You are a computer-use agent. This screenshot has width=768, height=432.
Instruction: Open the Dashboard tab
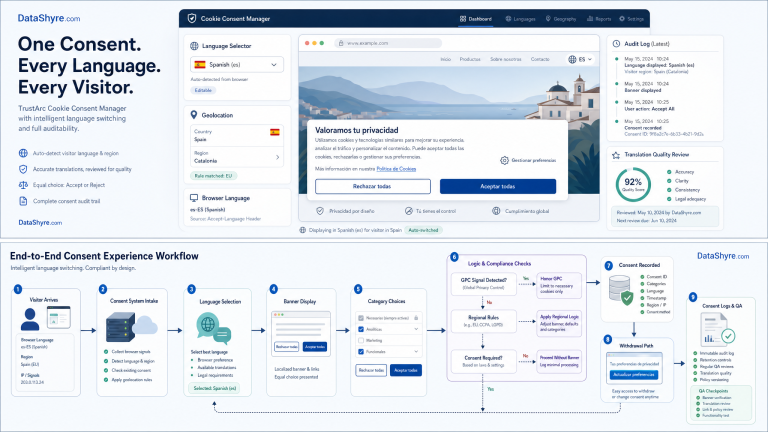point(476,19)
